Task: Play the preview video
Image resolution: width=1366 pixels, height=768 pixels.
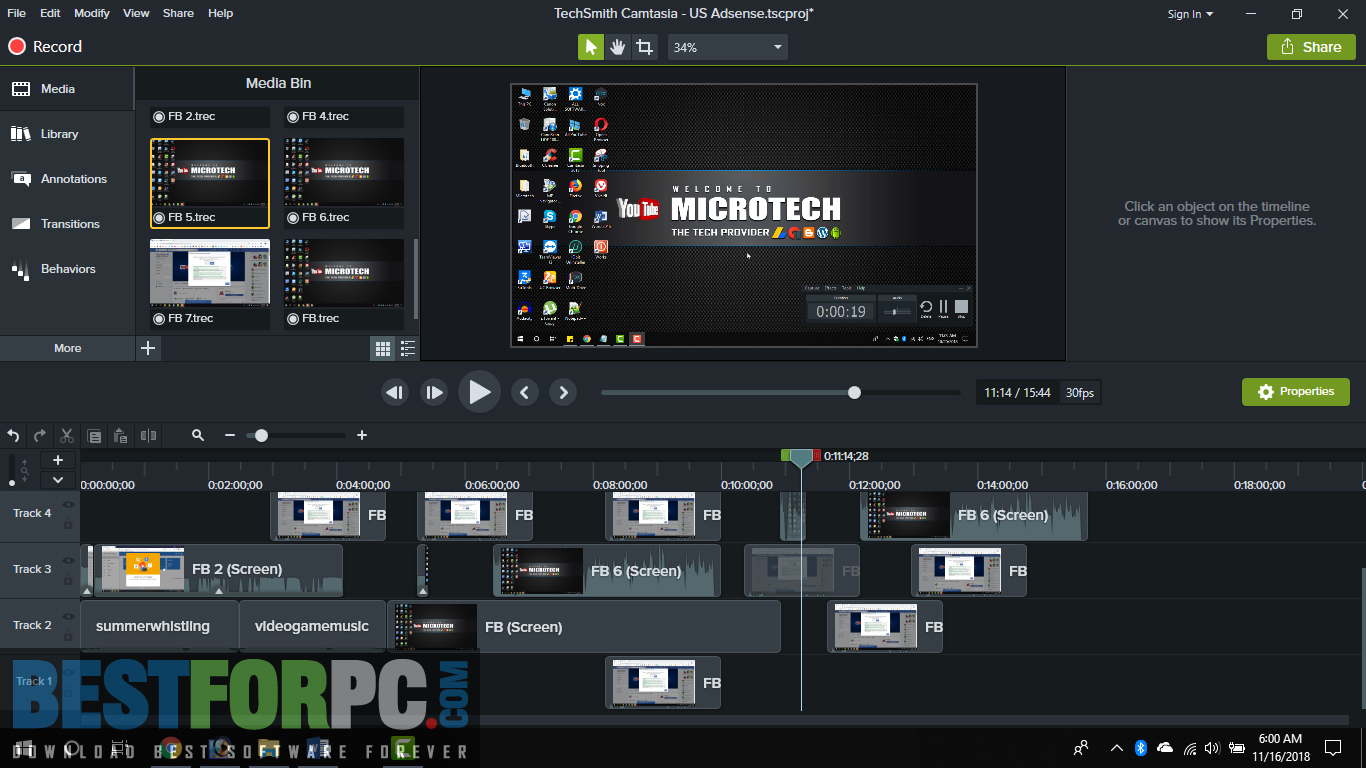Action: [x=479, y=392]
